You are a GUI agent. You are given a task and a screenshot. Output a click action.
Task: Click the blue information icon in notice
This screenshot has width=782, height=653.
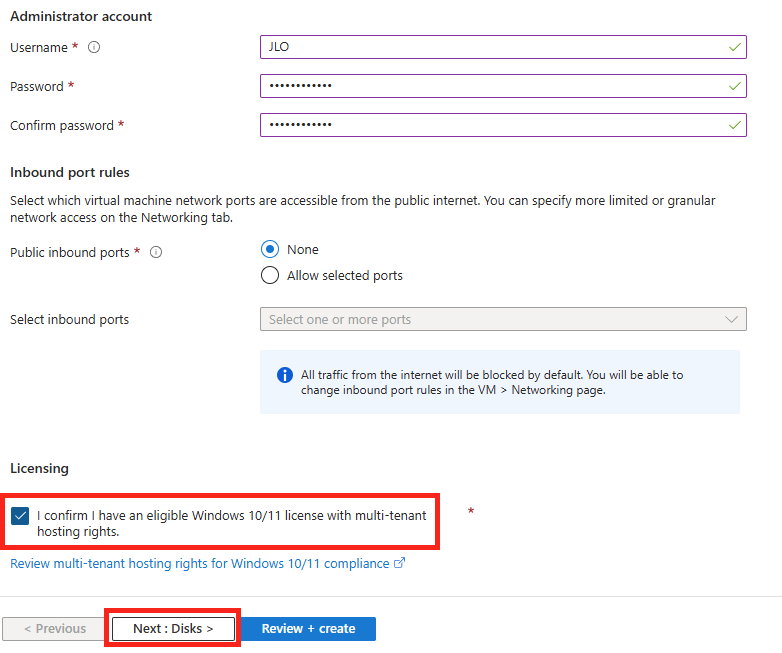(x=285, y=375)
